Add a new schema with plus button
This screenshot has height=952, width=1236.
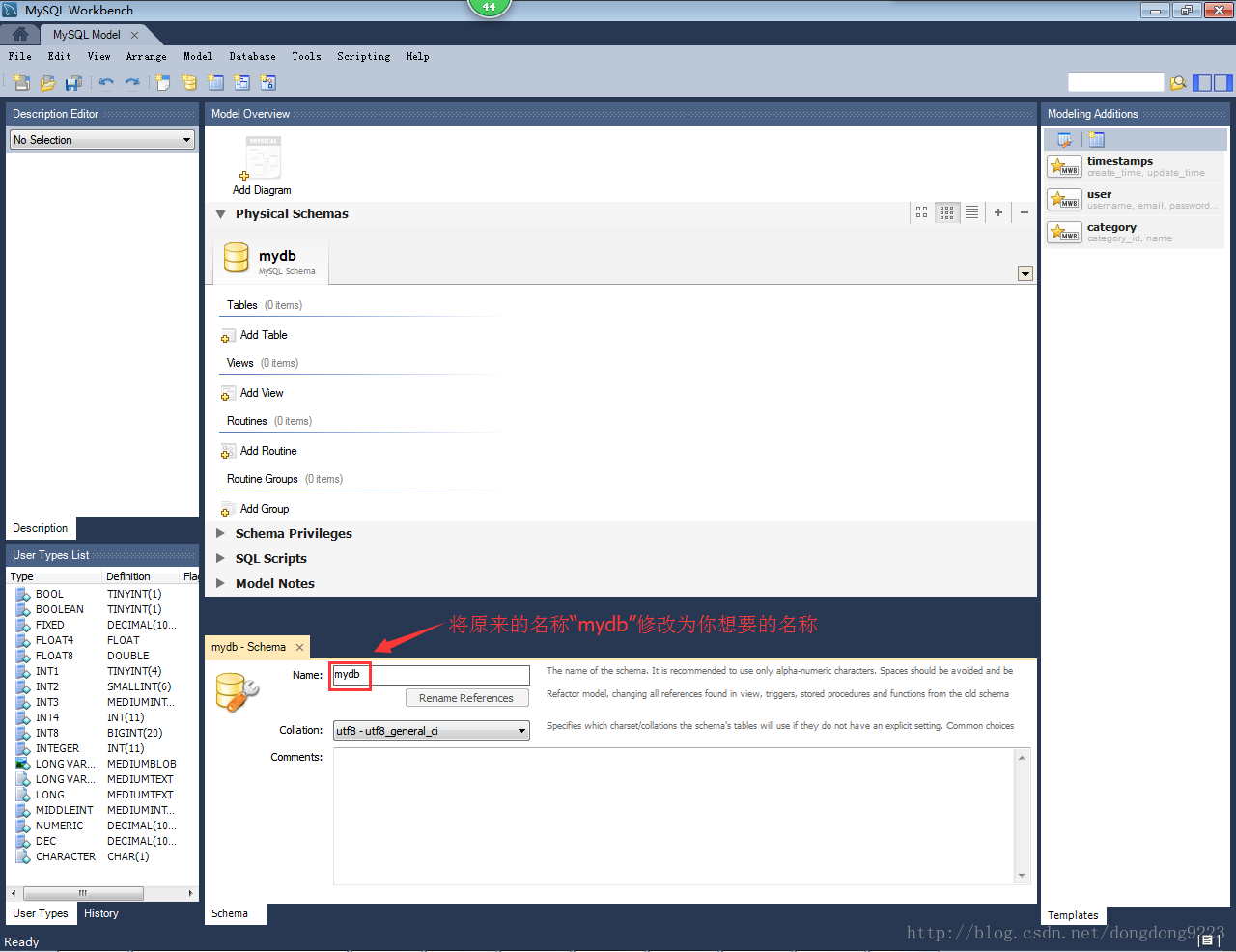998,212
